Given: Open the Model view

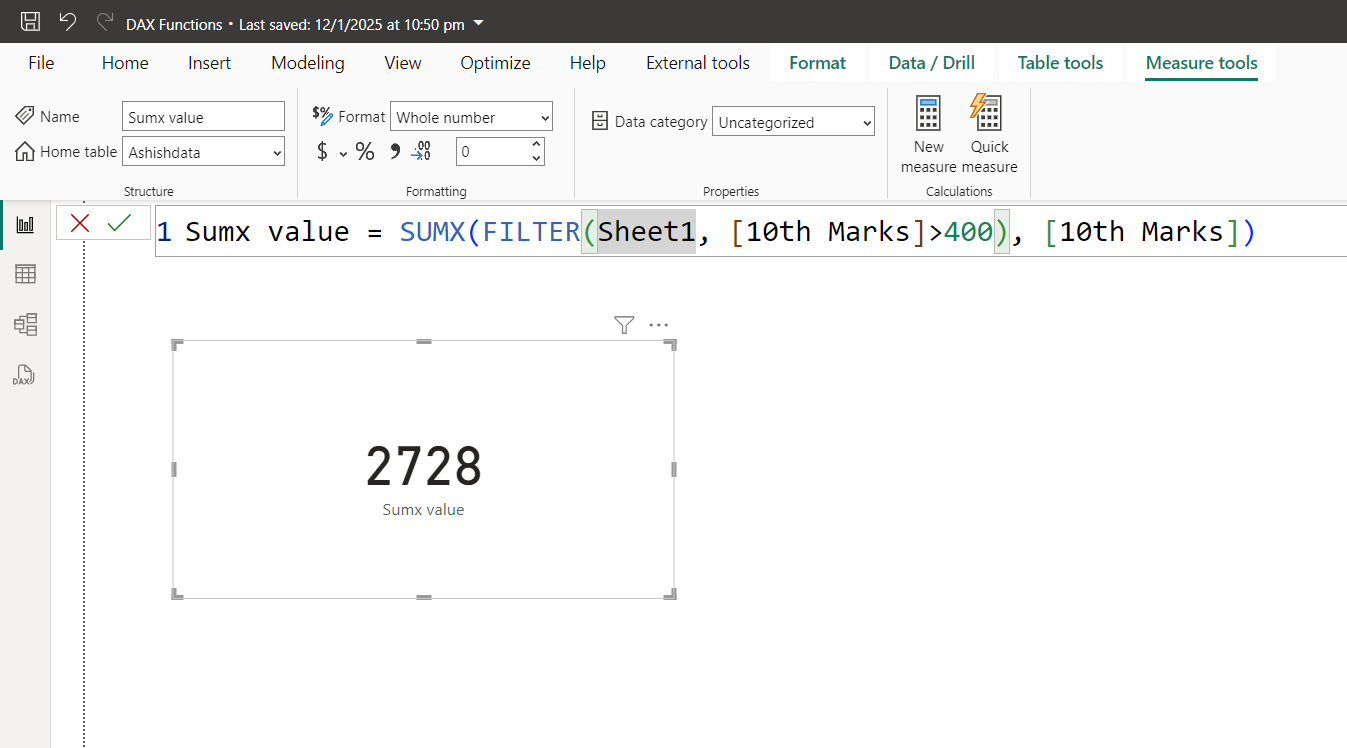Looking at the screenshot, I should (x=25, y=324).
